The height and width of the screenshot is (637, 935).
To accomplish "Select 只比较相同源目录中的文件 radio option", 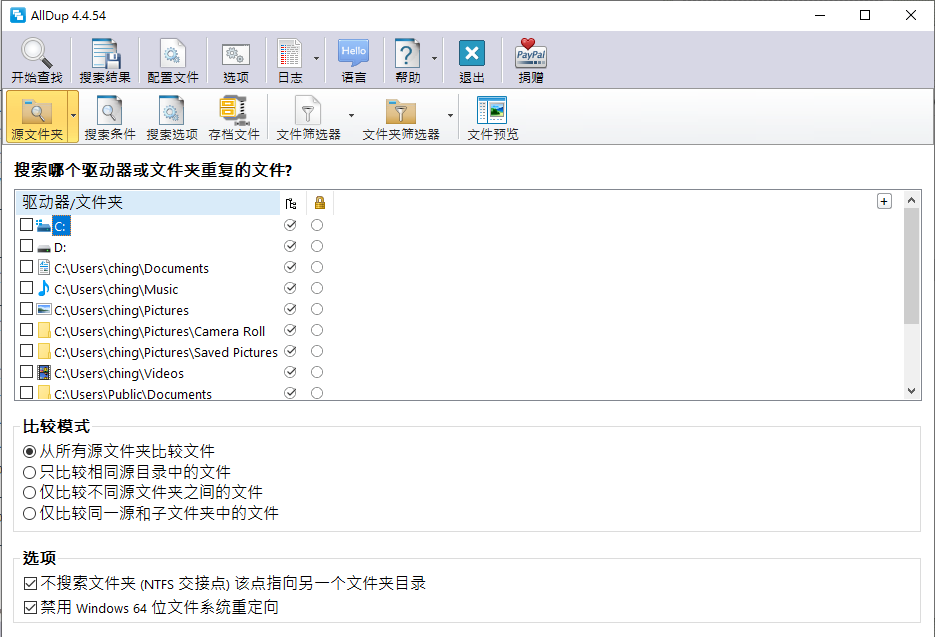I will (30, 472).
